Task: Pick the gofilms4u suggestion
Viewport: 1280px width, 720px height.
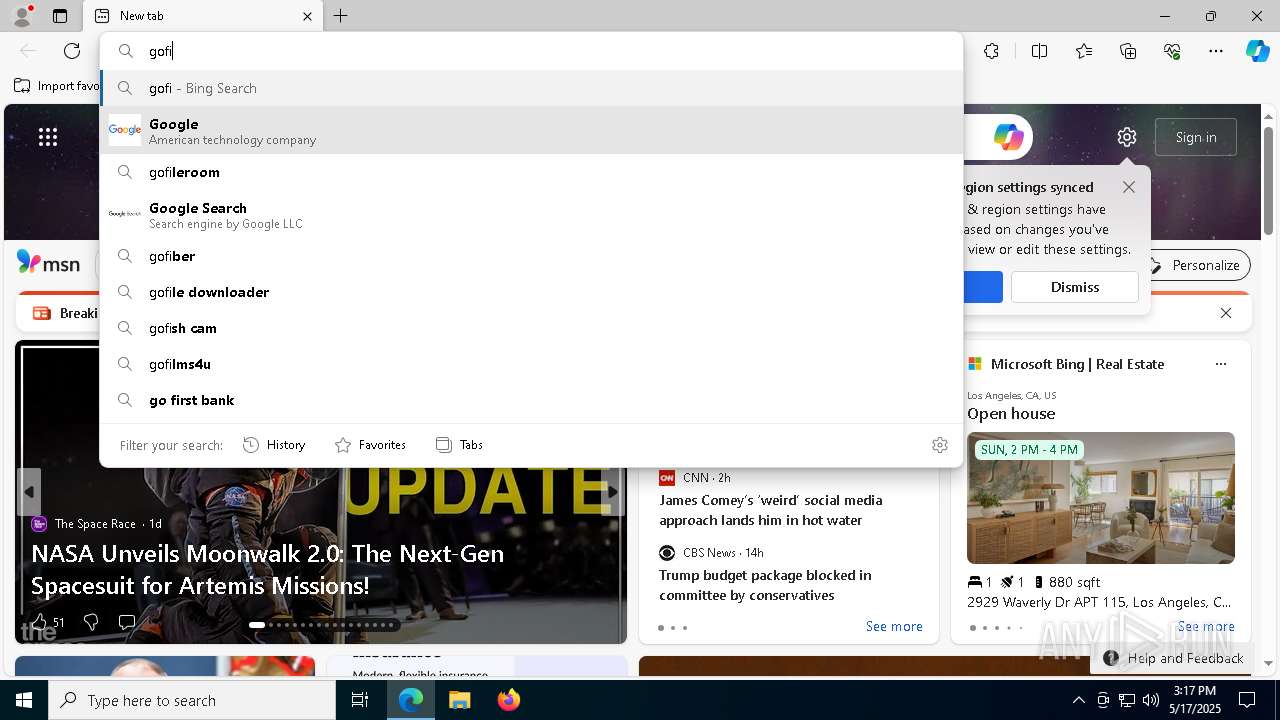Action: (532, 364)
